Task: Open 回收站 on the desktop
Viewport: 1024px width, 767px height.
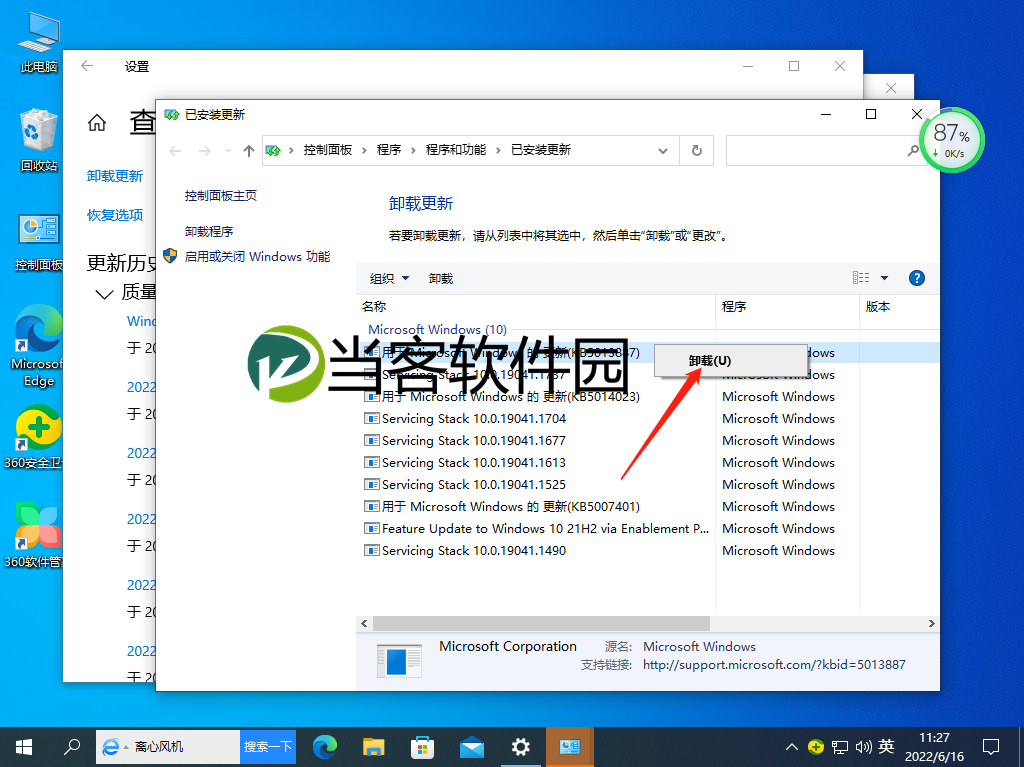Action: pyautogui.click(x=36, y=130)
